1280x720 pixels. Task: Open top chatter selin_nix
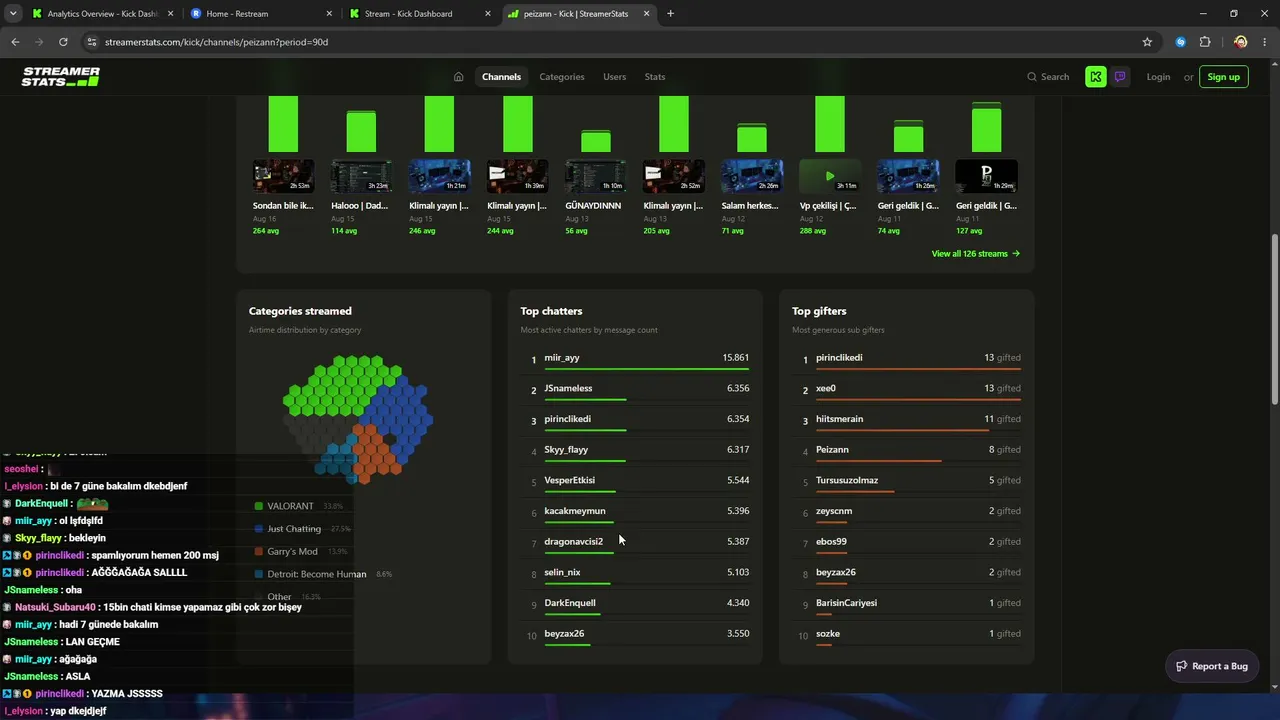562,573
